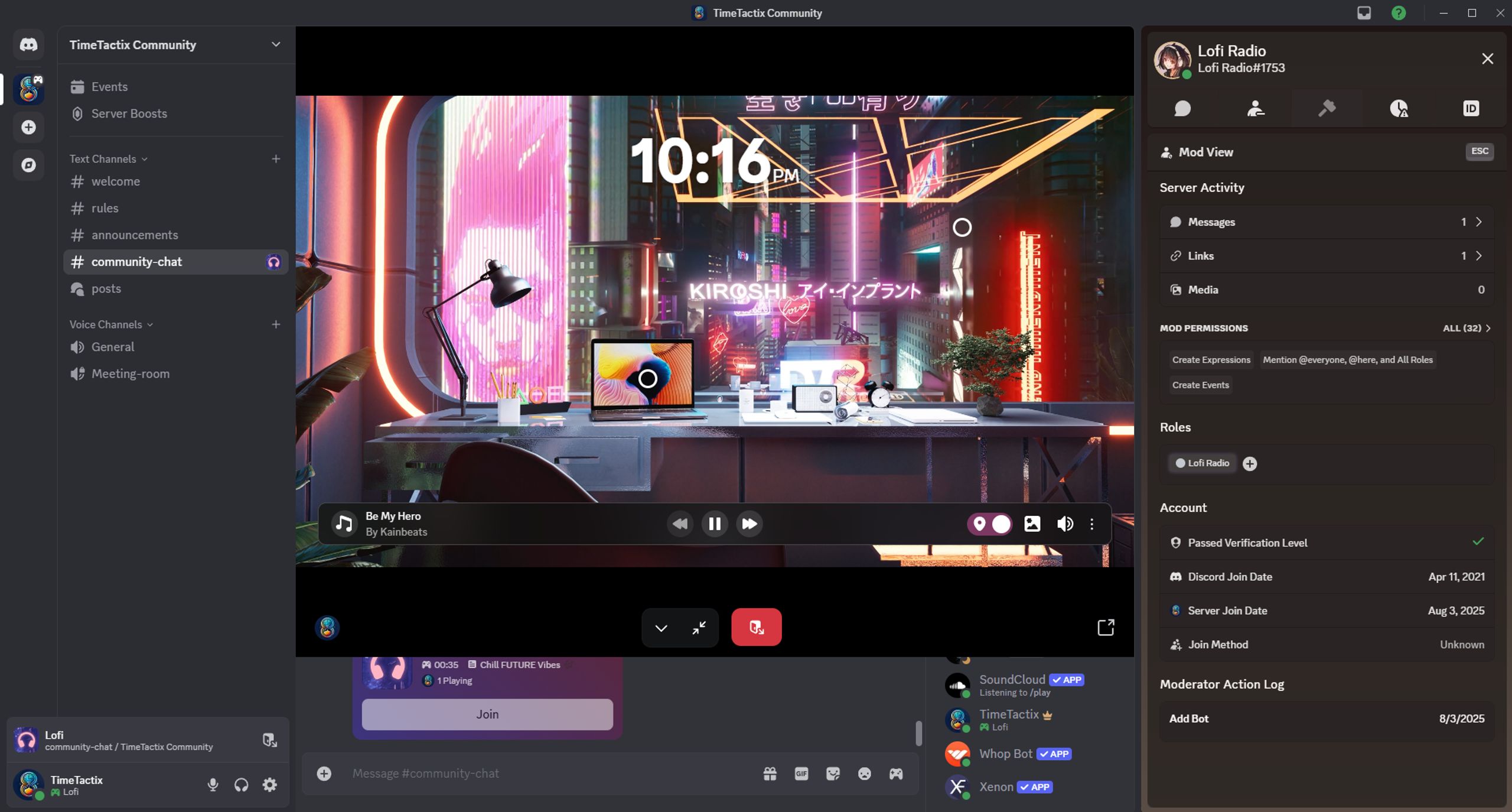
Task: Add a role to Lofi Radio
Action: click(x=1249, y=464)
